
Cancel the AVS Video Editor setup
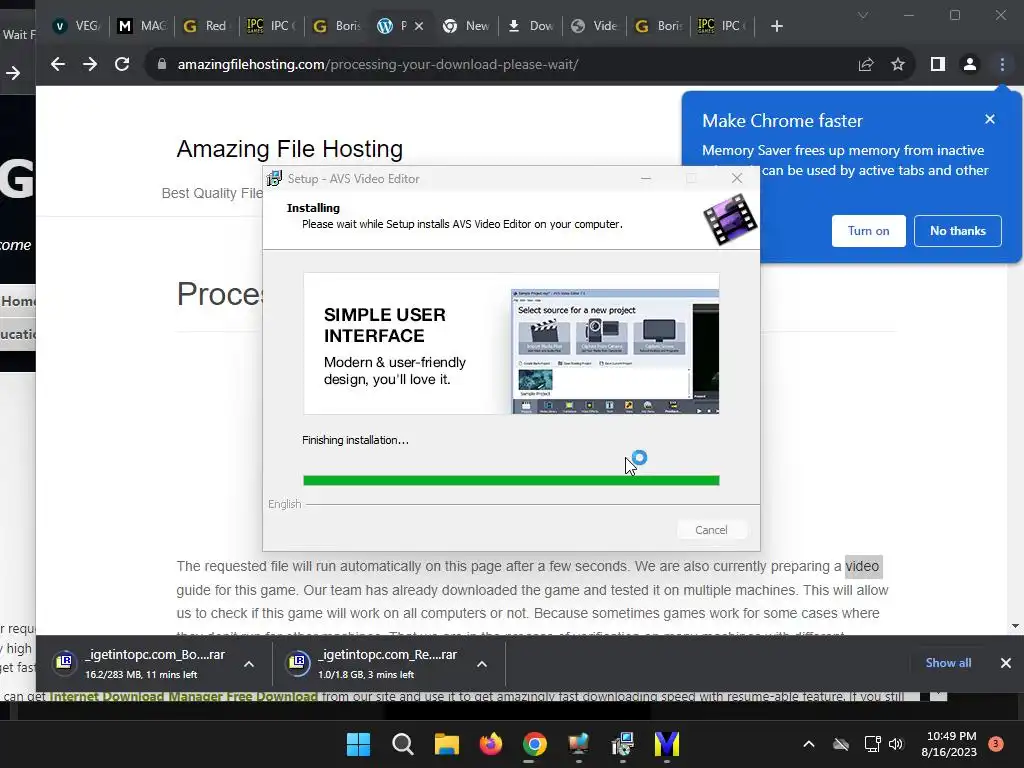coord(711,530)
